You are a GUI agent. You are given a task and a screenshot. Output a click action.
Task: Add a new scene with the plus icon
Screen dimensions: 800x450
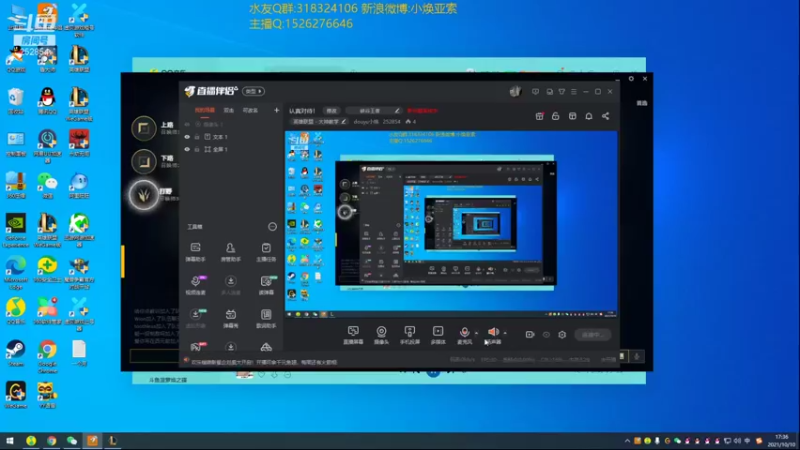pyautogui.click(x=277, y=110)
